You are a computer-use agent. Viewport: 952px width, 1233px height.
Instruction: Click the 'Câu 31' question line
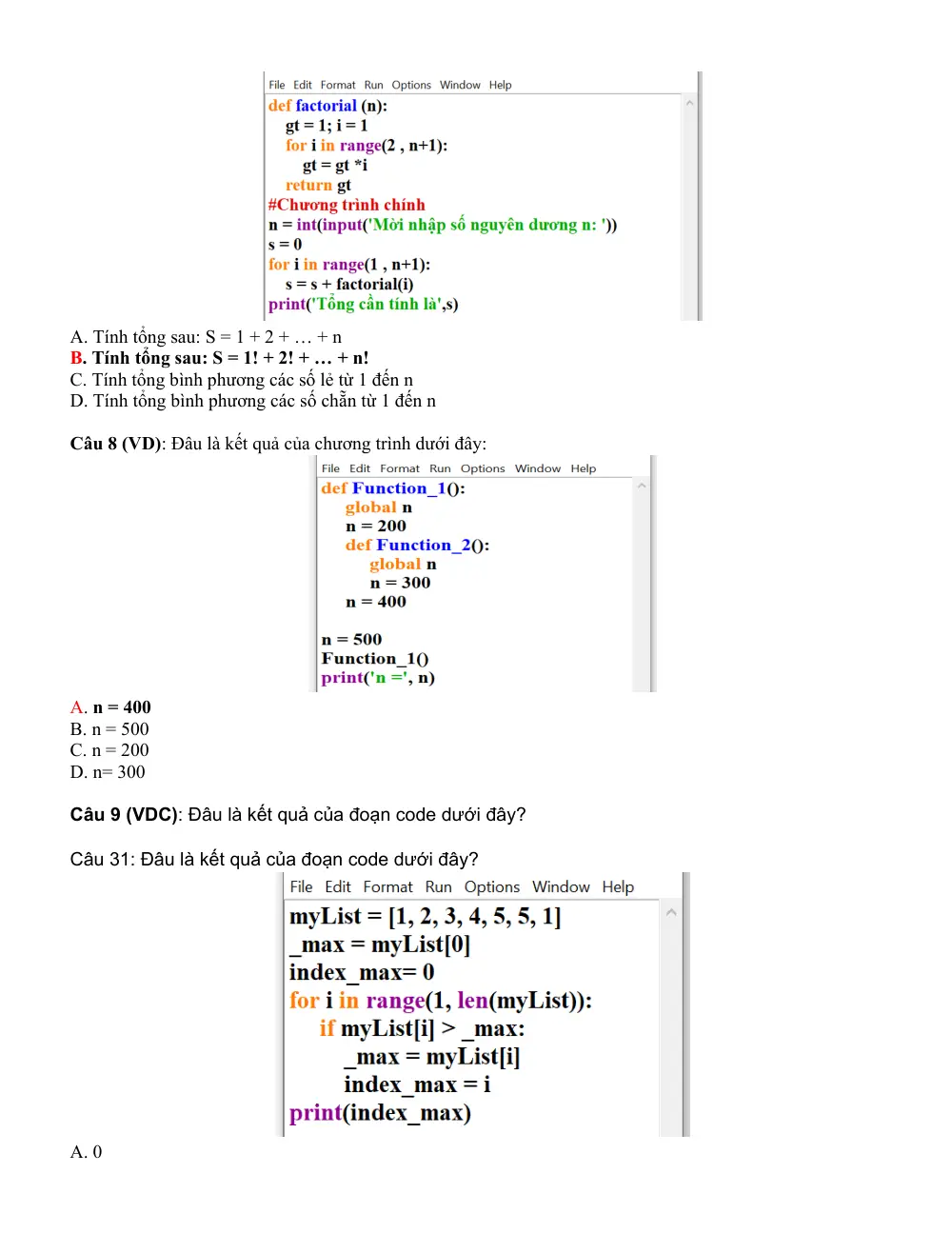[x=274, y=860]
